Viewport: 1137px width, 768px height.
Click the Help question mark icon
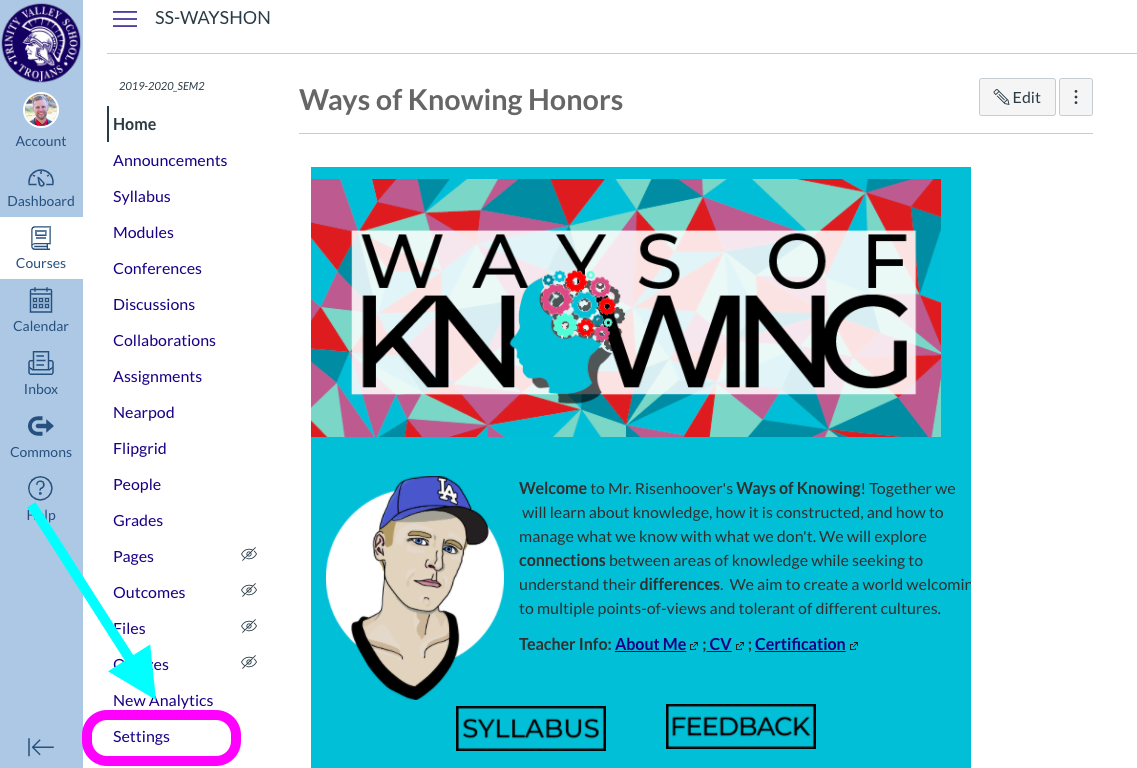point(40,489)
